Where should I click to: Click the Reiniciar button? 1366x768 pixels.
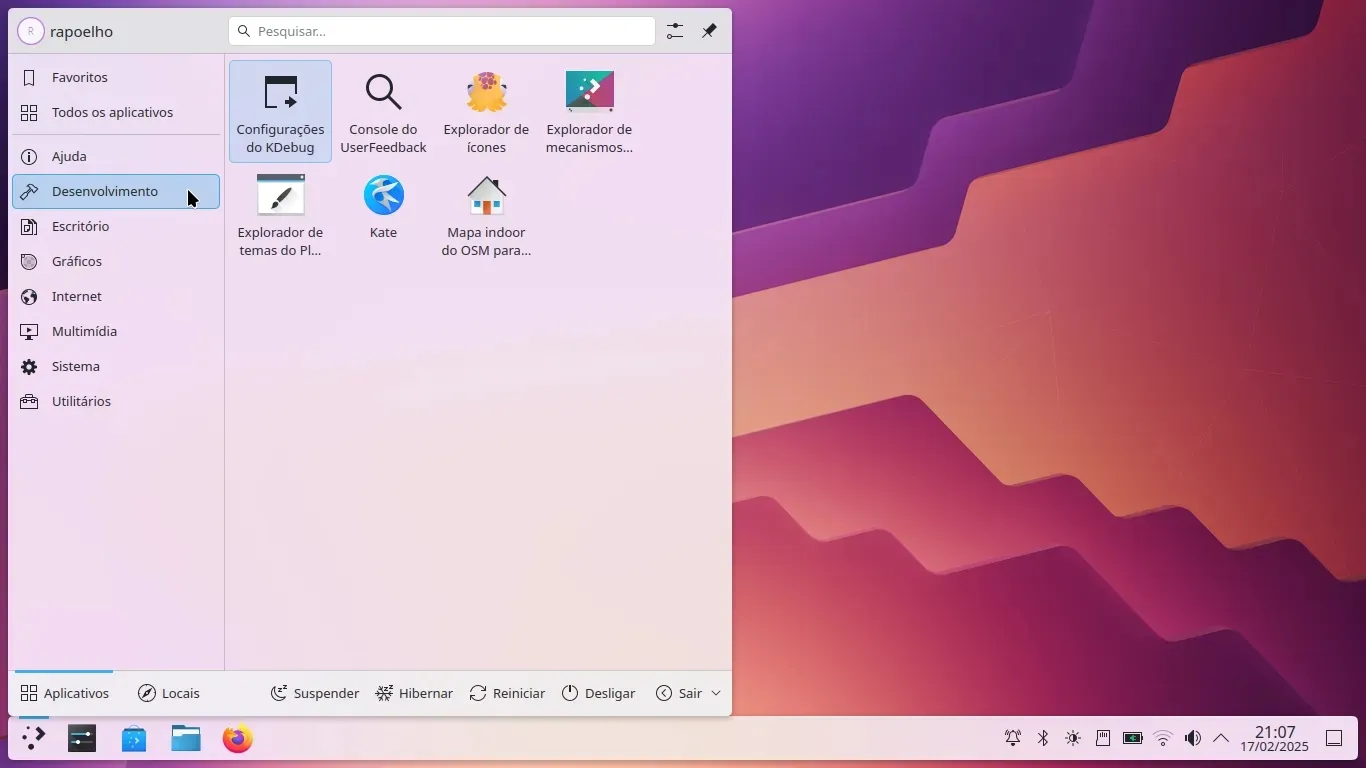[507, 693]
